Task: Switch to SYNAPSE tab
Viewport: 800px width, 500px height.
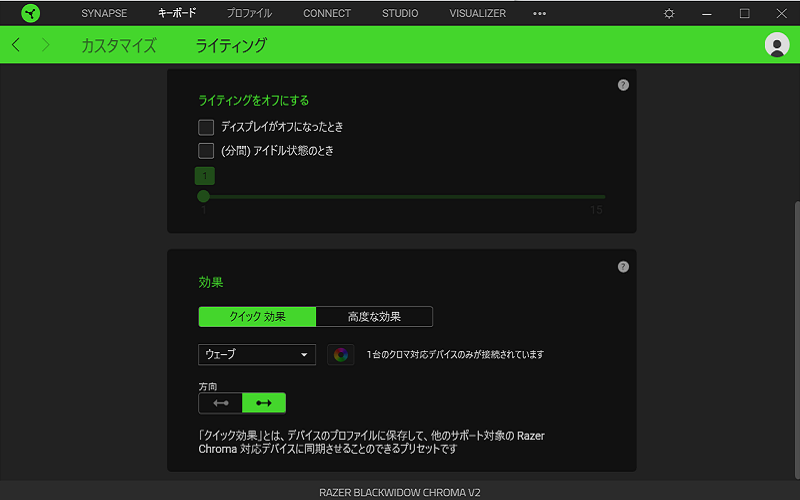Action: click(104, 13)
